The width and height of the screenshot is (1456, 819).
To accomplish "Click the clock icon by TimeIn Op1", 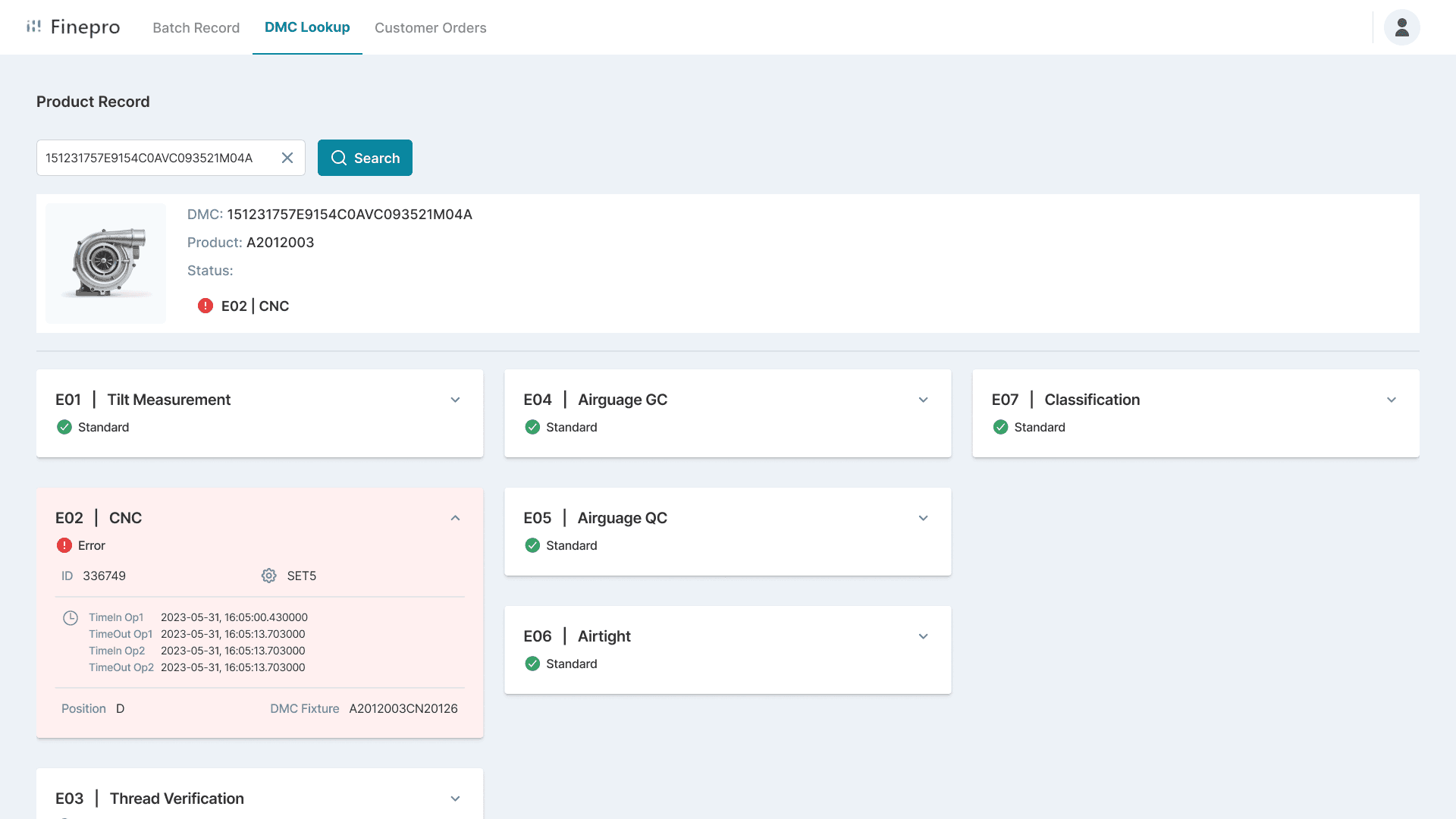I will [71, 617].
